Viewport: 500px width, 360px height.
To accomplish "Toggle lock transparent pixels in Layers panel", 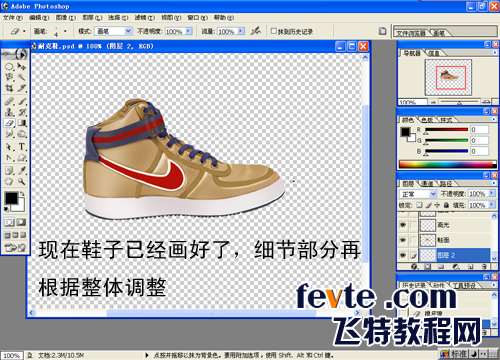I will 420,205.
